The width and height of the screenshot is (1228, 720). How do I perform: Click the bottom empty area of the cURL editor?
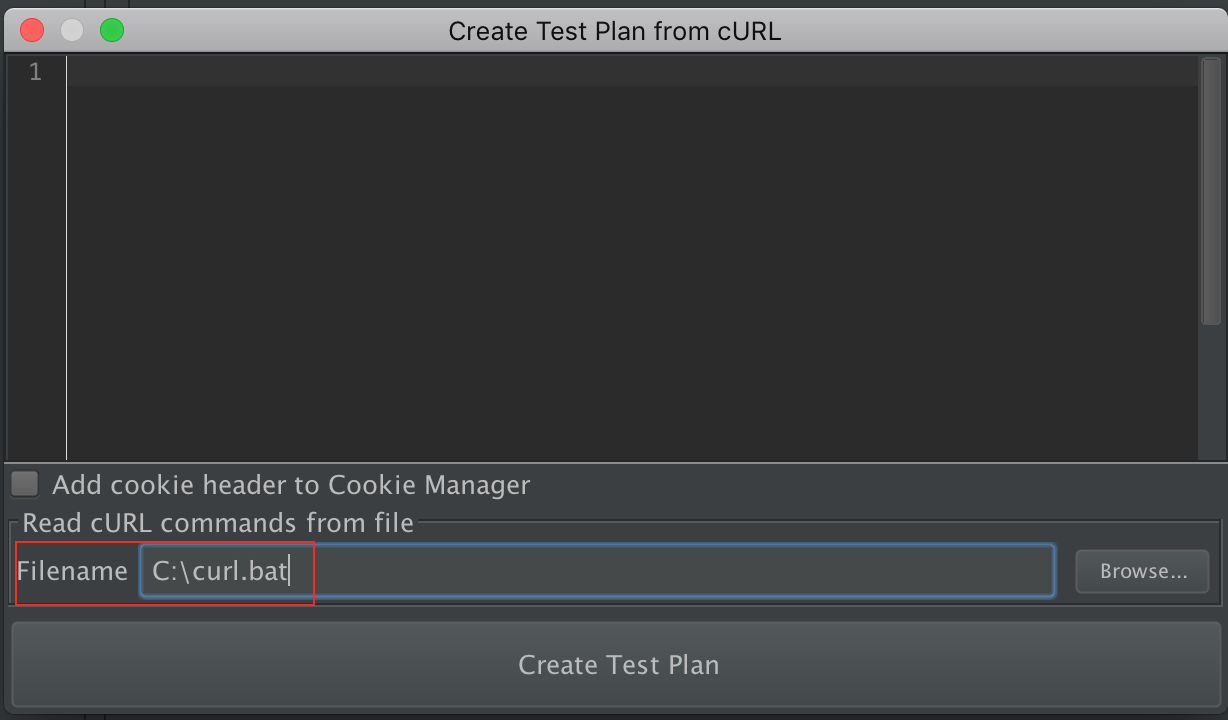(630, 430)
